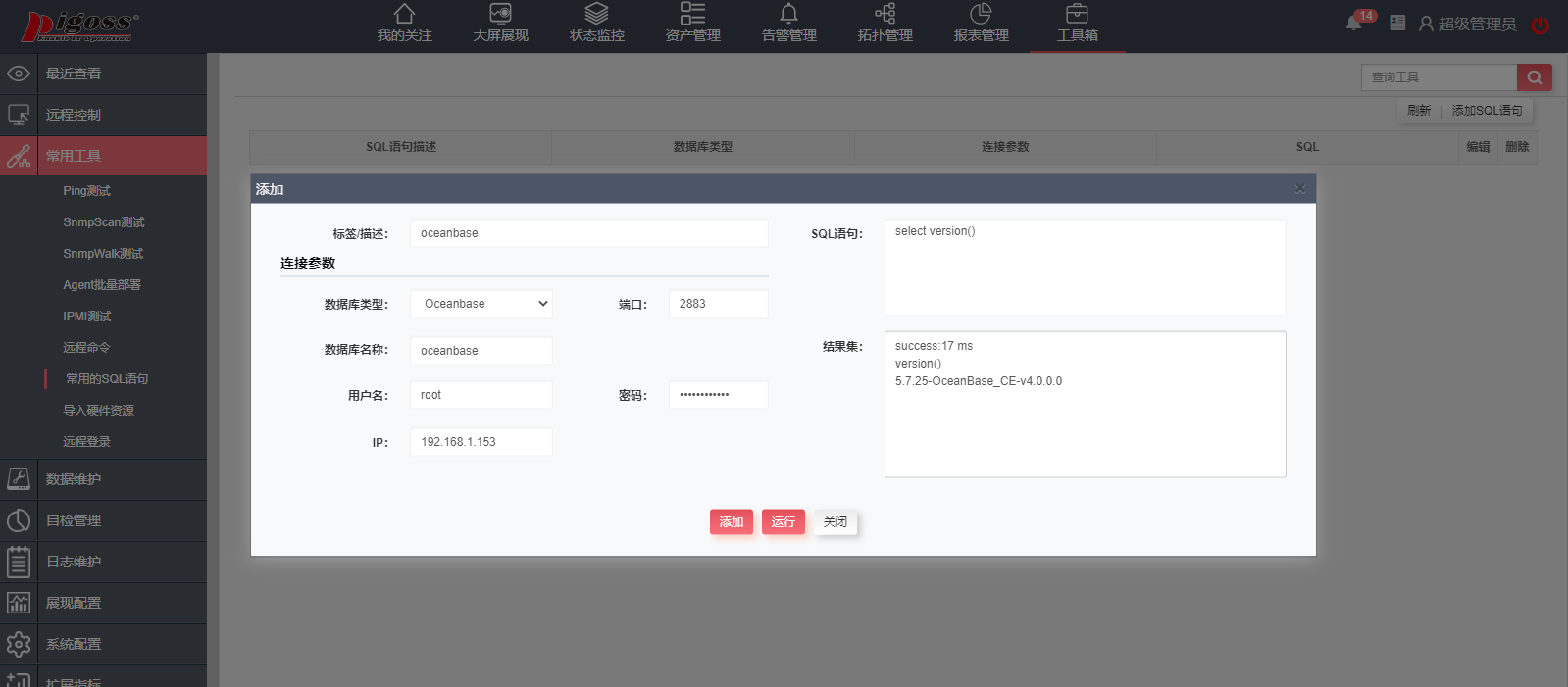The image size is (1568, 687).
Task: Click the 关闭 close button
Action: pyautogui.click(x=835, y=521)
